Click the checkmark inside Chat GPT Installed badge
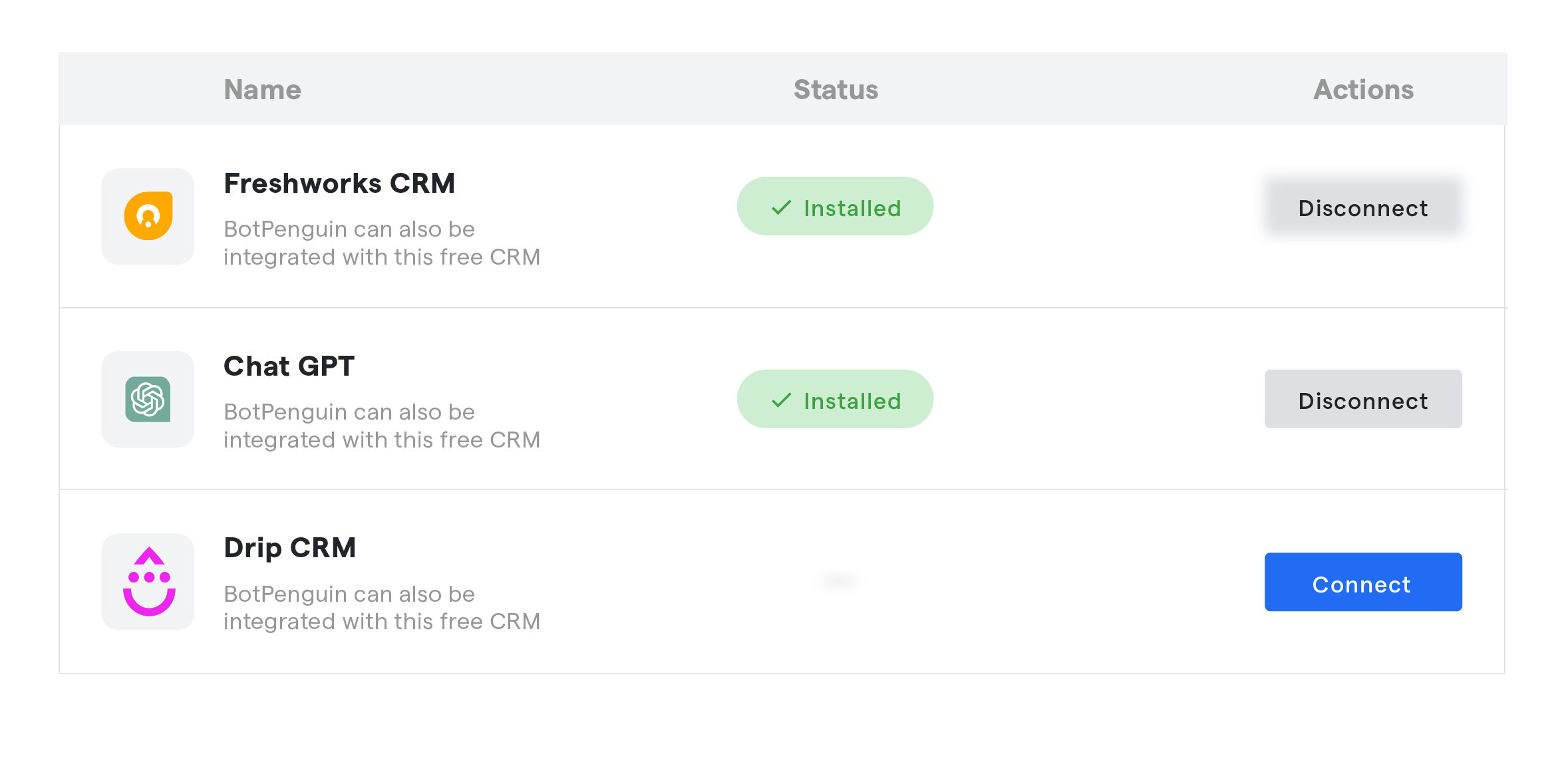Image resolution: width=1568 pixels, height=766 pixels. pyautogui.click(x=781, y=400)
